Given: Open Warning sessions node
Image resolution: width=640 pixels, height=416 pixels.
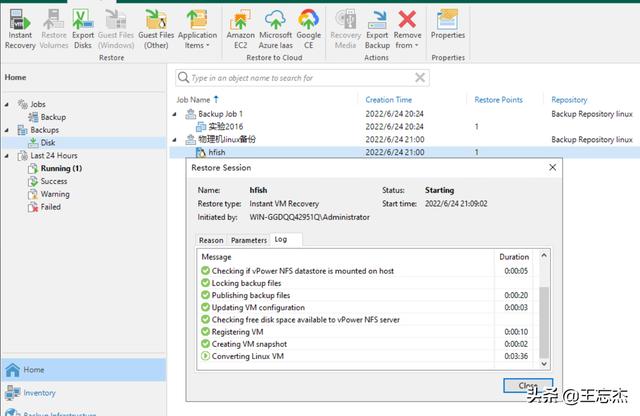Looking at the screenshot, I should [x=49, y=194].
